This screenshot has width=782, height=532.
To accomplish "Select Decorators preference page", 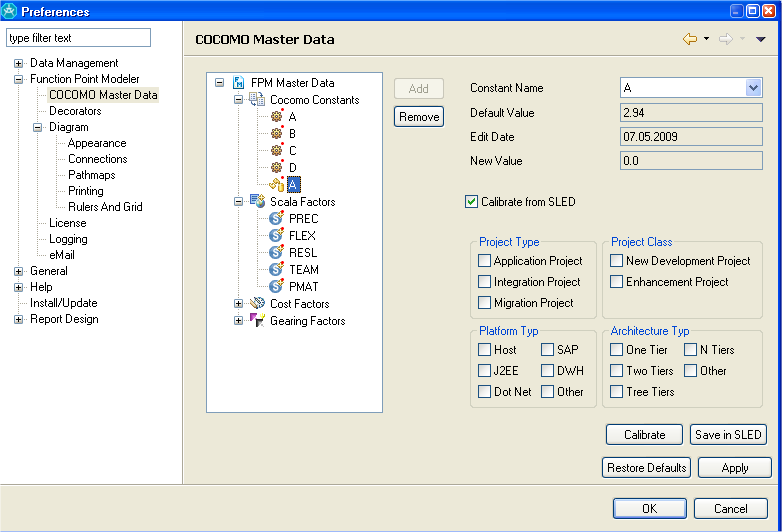I will coord(75,111).
